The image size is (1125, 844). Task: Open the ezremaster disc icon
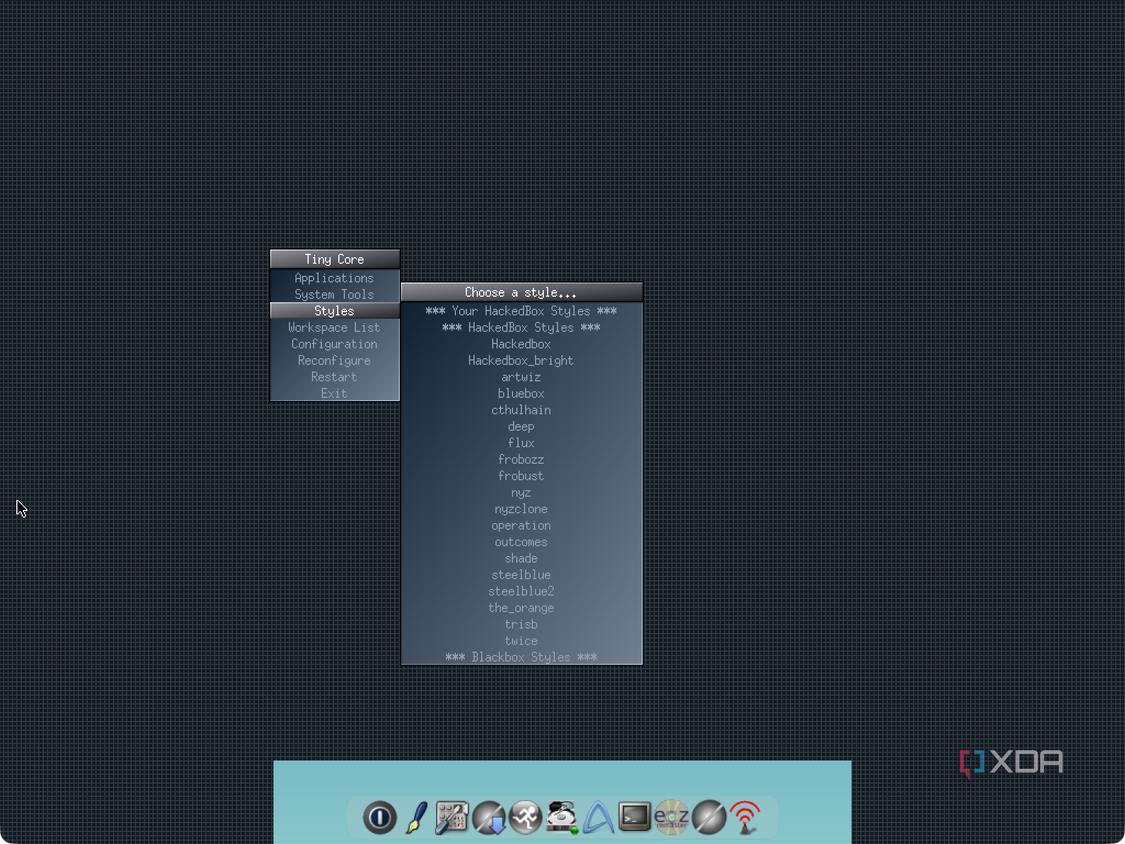click(672, 817)
